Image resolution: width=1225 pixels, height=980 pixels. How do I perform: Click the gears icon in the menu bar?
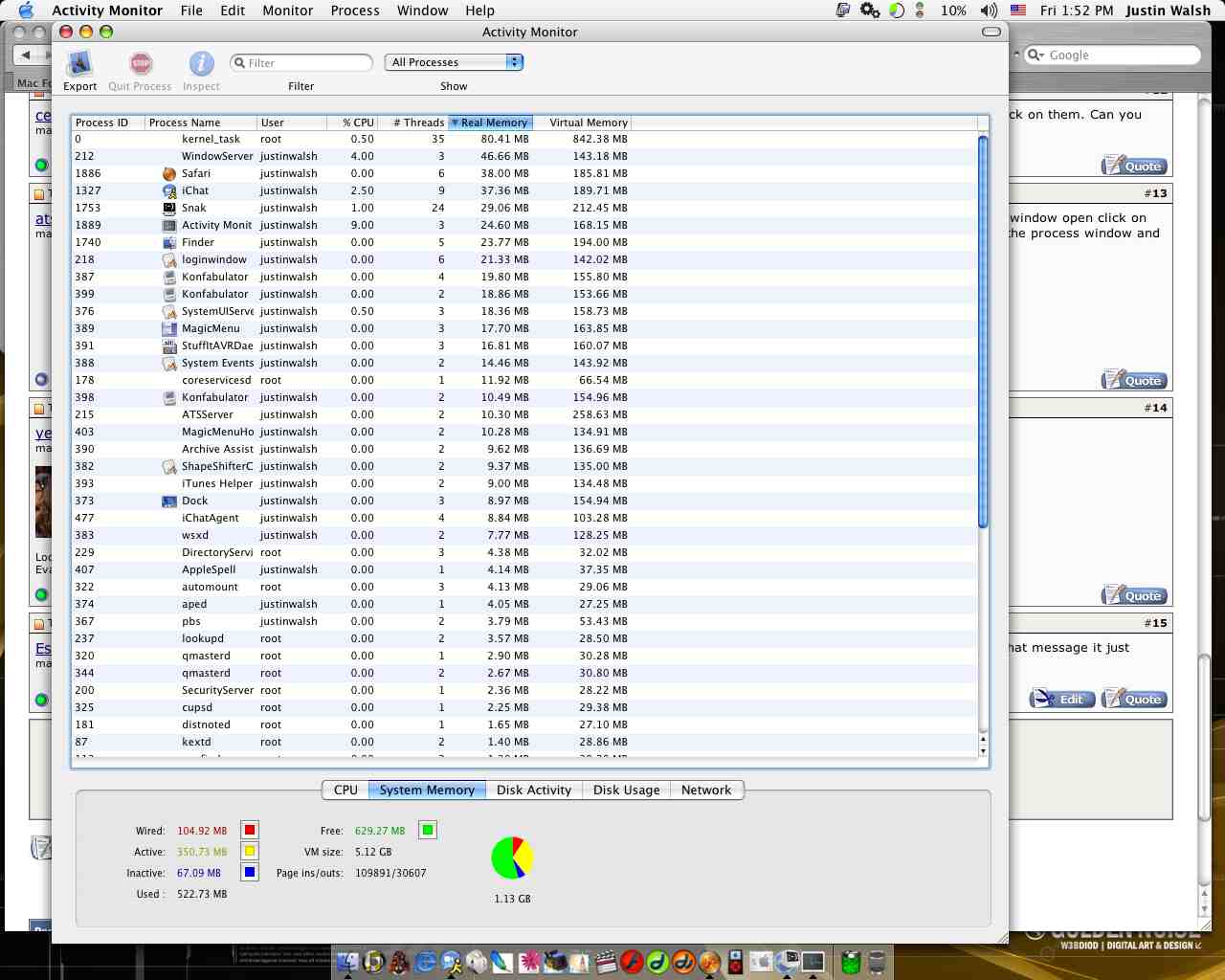870,11
